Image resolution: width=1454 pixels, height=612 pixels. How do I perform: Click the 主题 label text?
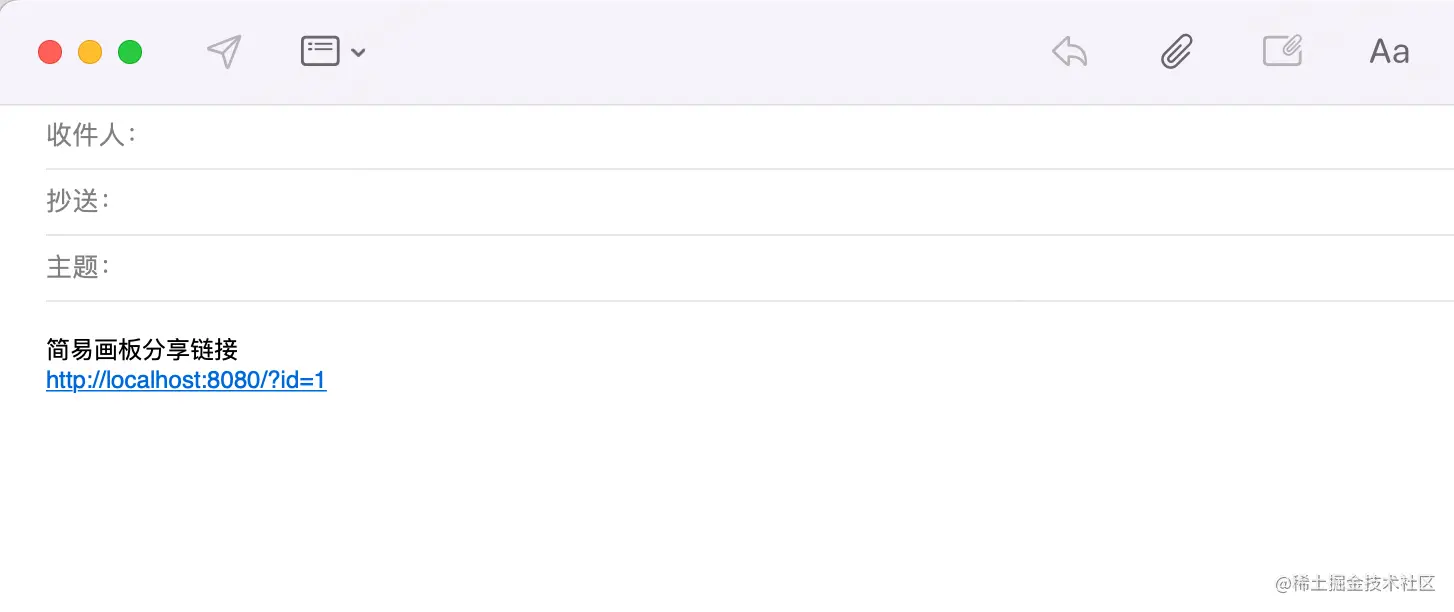point(73,268)
